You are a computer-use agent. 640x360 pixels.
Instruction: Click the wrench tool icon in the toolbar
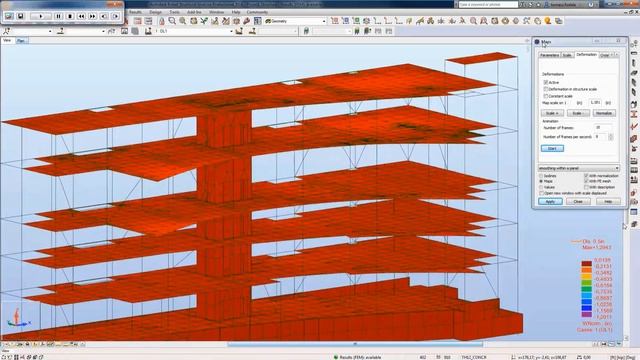pos(247,21)
